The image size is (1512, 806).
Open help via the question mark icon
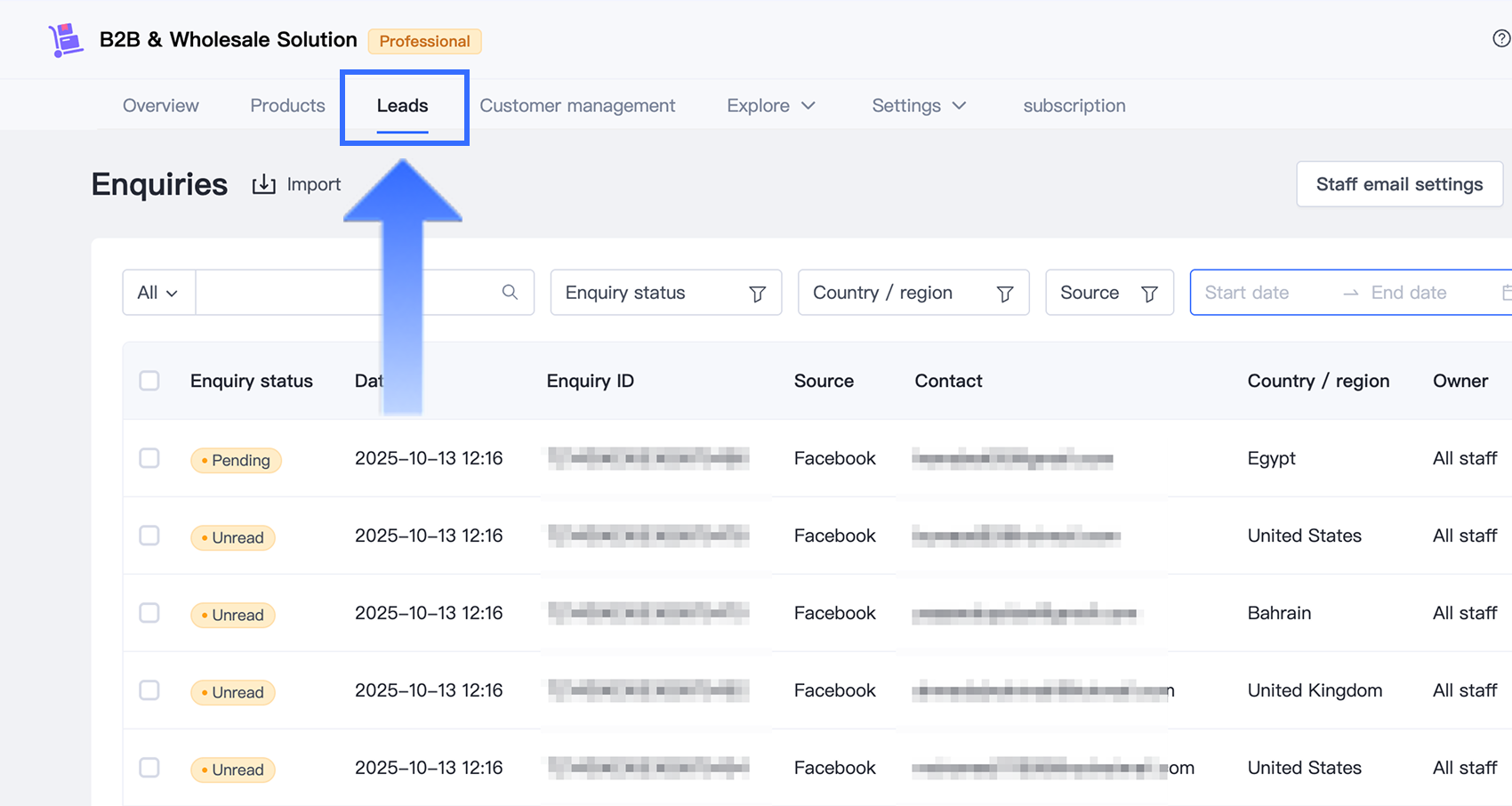coord(1500,38)
